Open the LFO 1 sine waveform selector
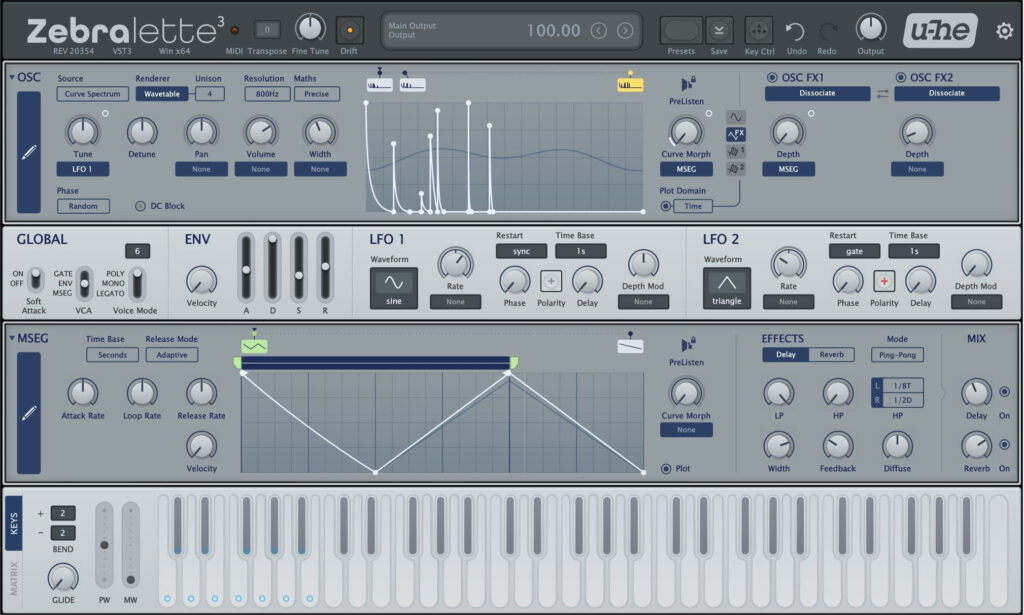The height and width of the screenshot is (615, 1024). tap(394, 286)
